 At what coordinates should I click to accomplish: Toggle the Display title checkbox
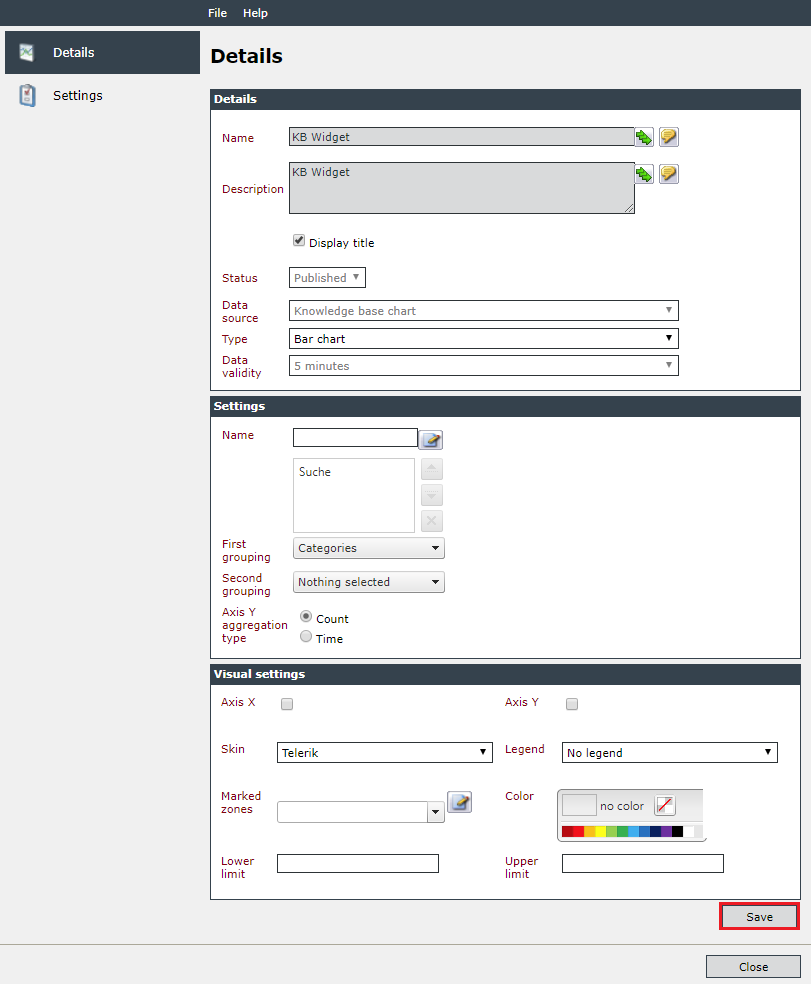(x=299, y=241)
